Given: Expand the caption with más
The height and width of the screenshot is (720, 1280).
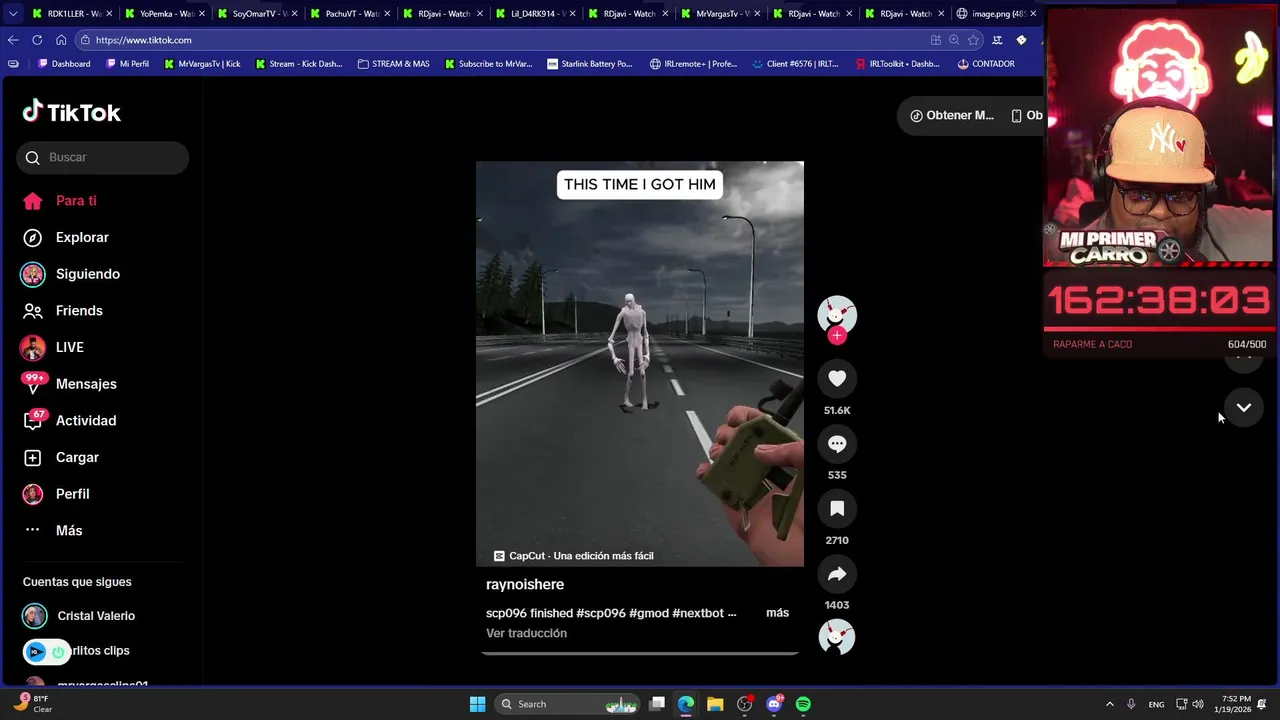Looking at the screenshot, I should click(x=777, y=613).
